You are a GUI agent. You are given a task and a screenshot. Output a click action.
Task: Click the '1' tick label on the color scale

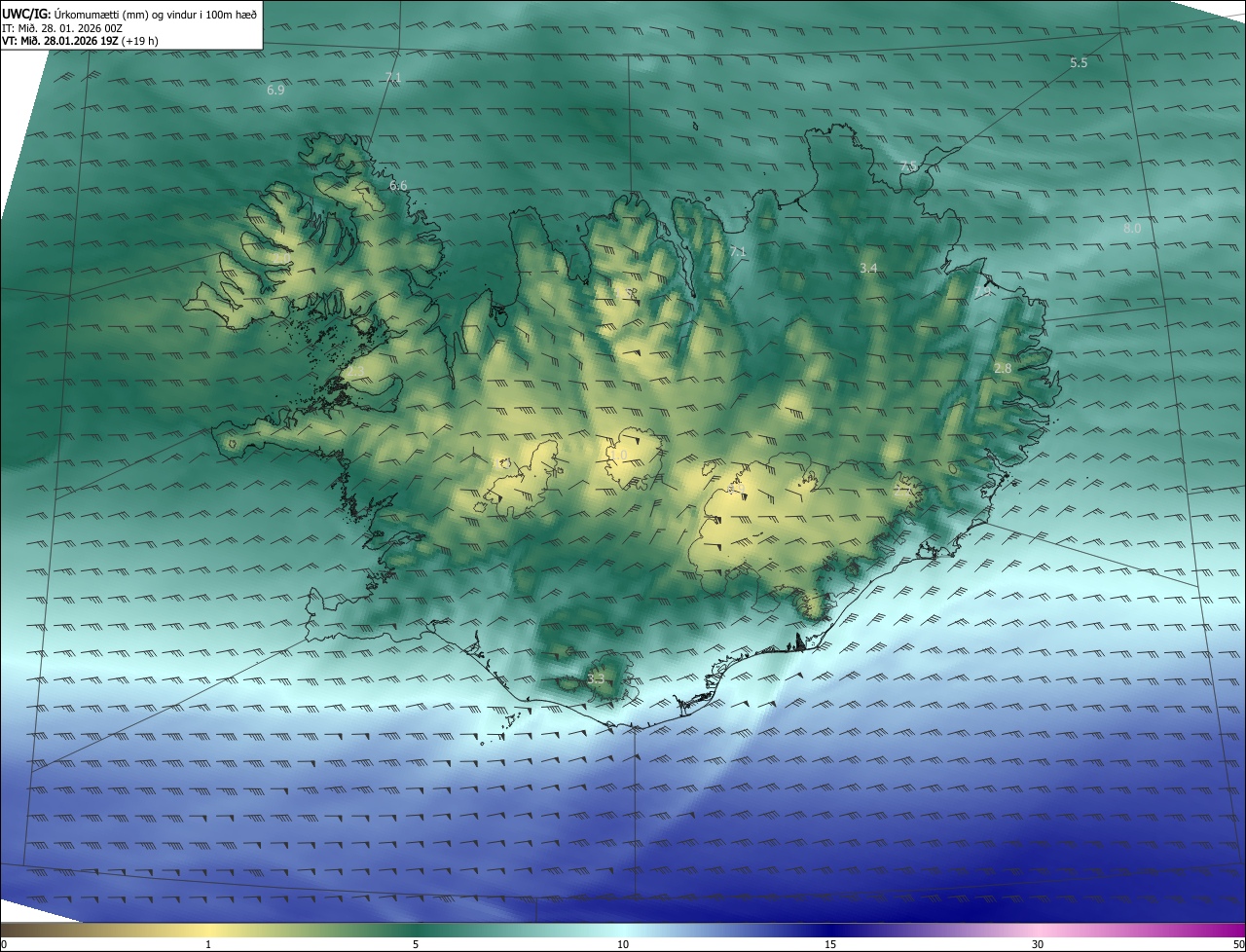click(208, 944)
